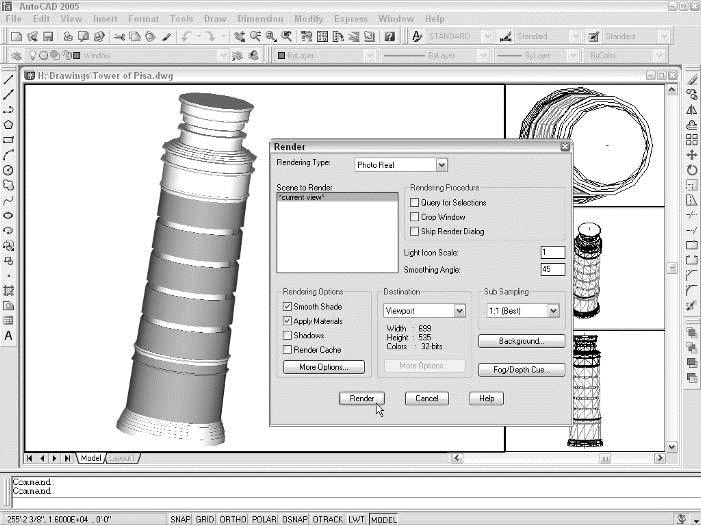Expand the Destination Viewport dropdown
The height and width of the screenshot is (526, 701).
click(x=459, y=311)
